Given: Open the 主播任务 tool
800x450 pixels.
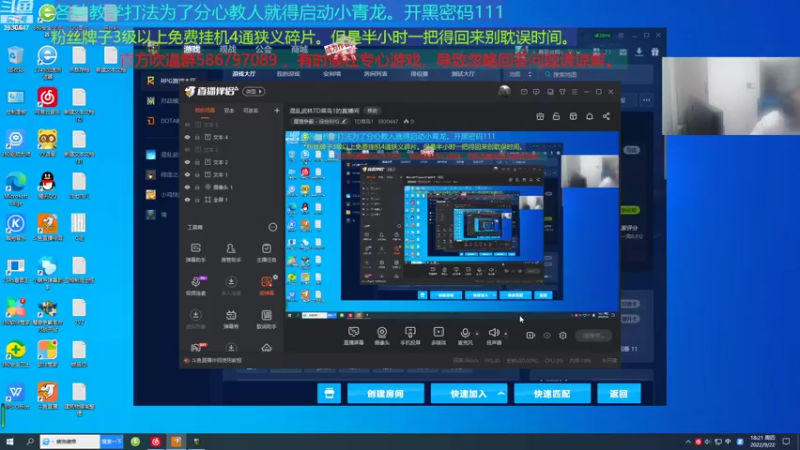Looking at the screenshot, I should click(266, 253).
